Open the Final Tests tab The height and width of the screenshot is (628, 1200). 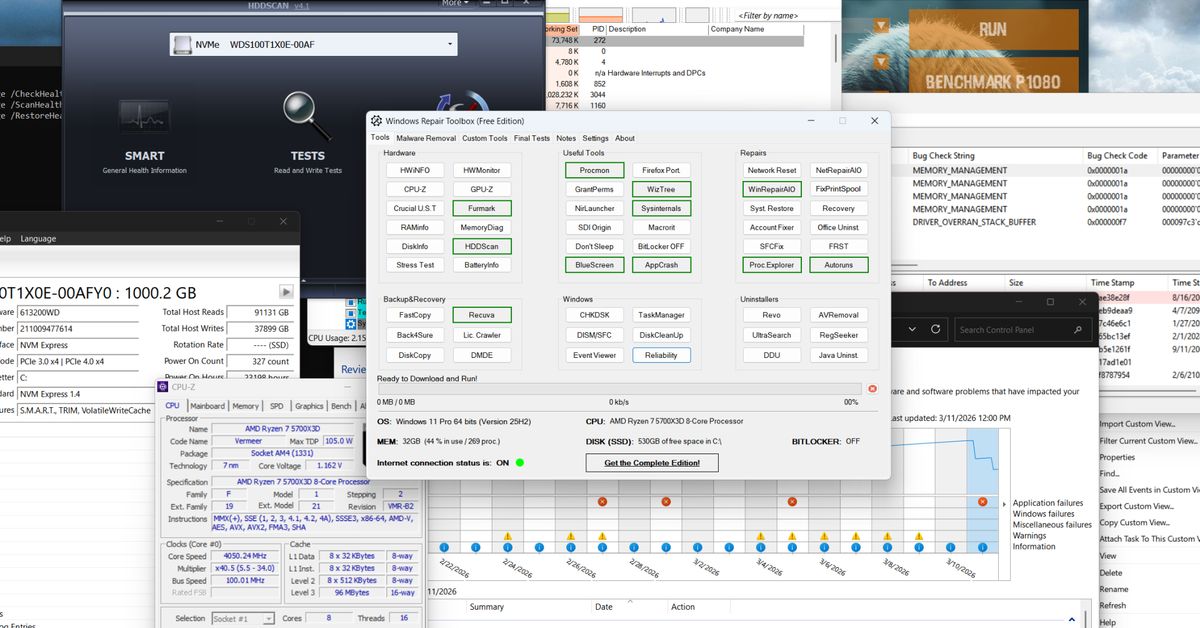pyautogui.click(x=531, y=138)
